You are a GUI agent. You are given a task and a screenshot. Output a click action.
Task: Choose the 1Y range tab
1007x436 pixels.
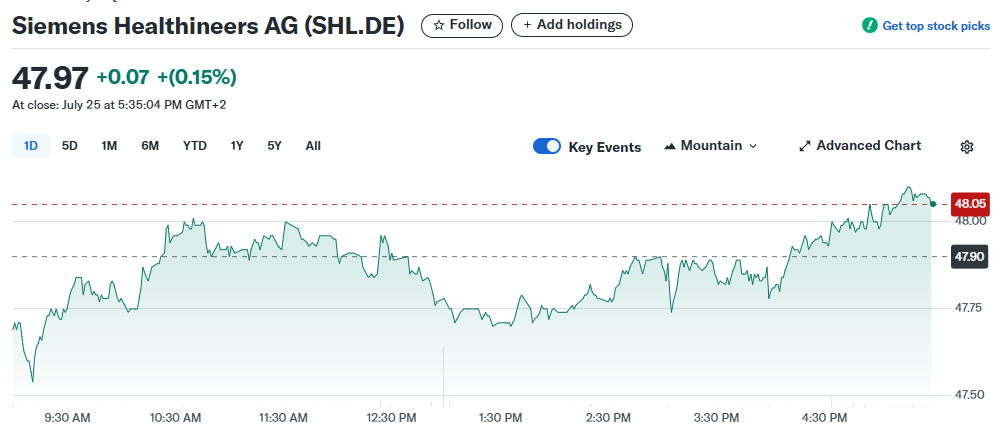(x=237, y=146)
